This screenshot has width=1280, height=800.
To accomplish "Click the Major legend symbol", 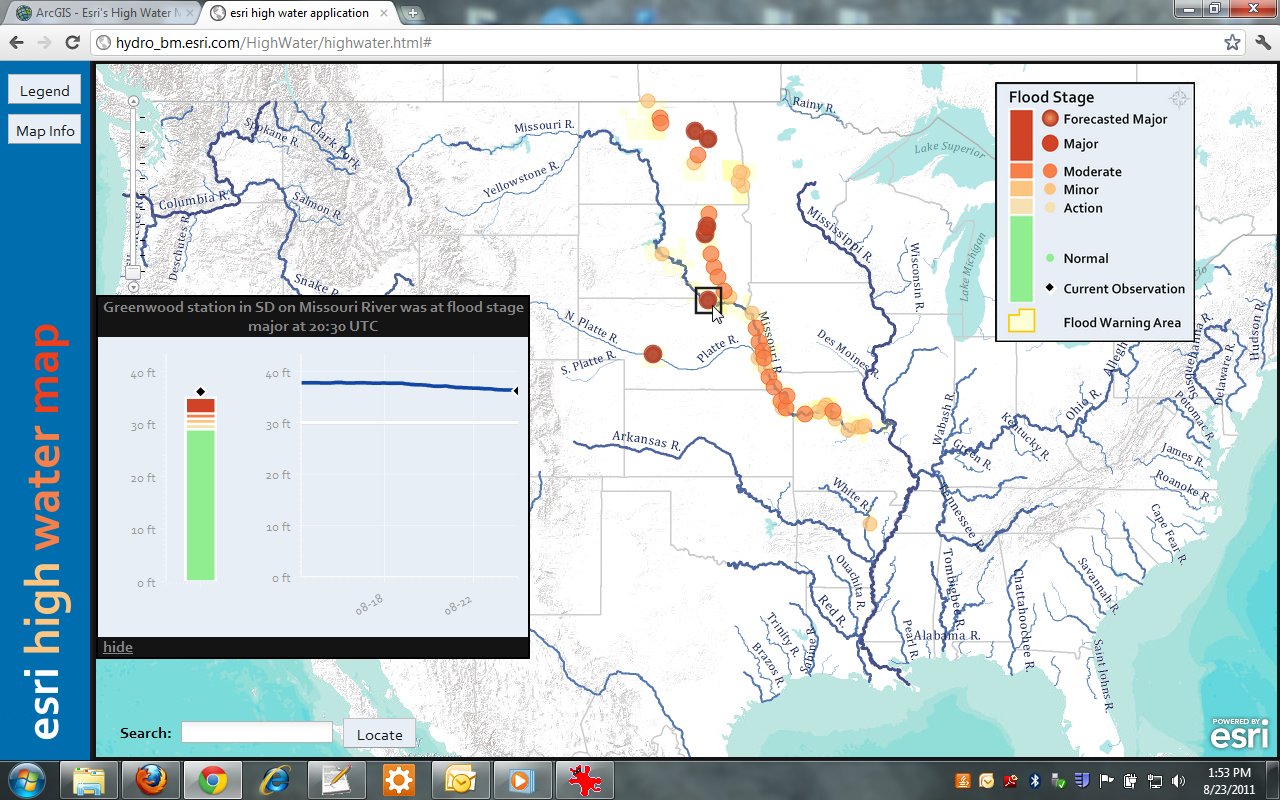I will point(1050,144).
